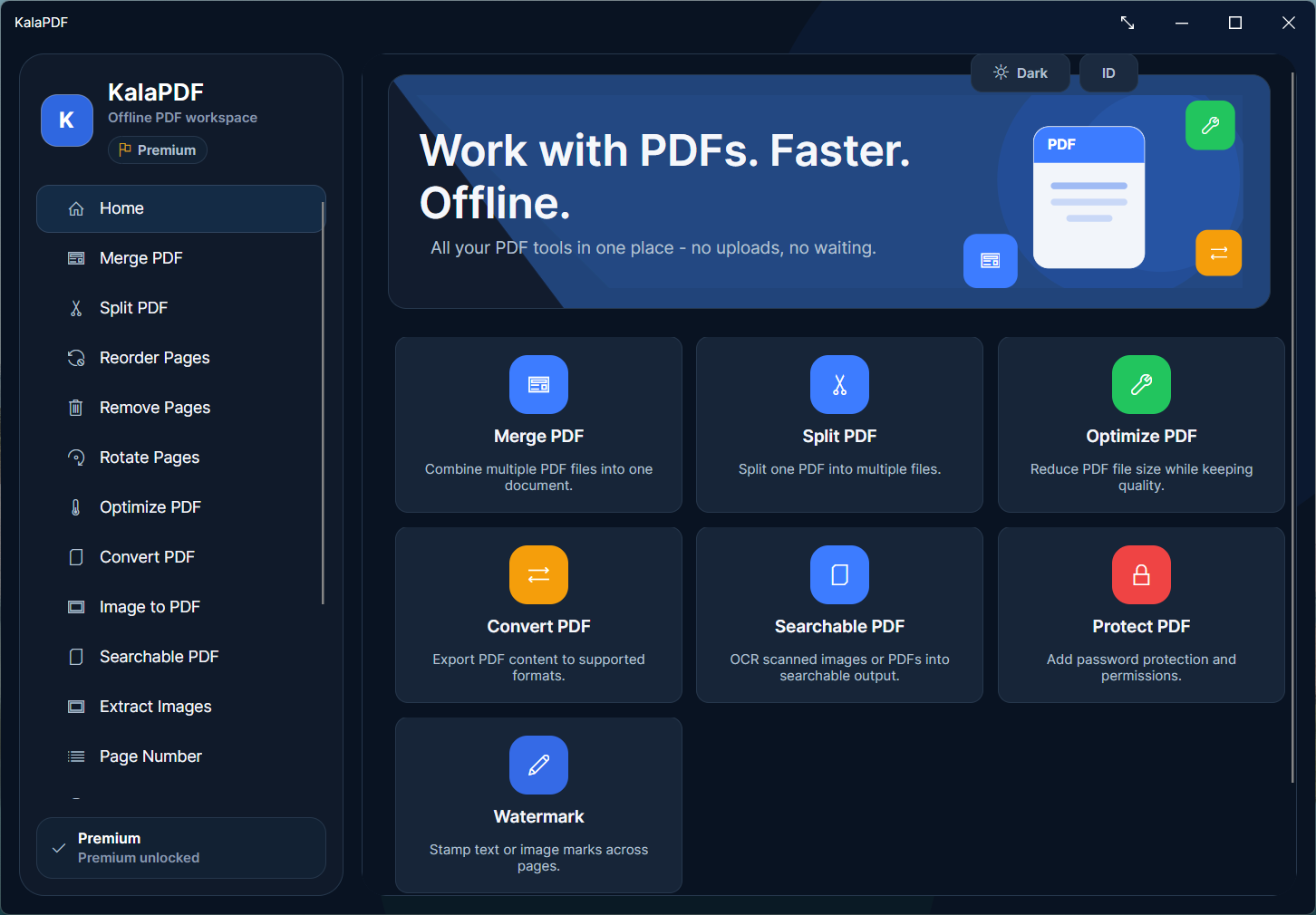Click the KalaPDF title in sidebar header
The height and width of the screenshot is (915, 1316).
156,92
